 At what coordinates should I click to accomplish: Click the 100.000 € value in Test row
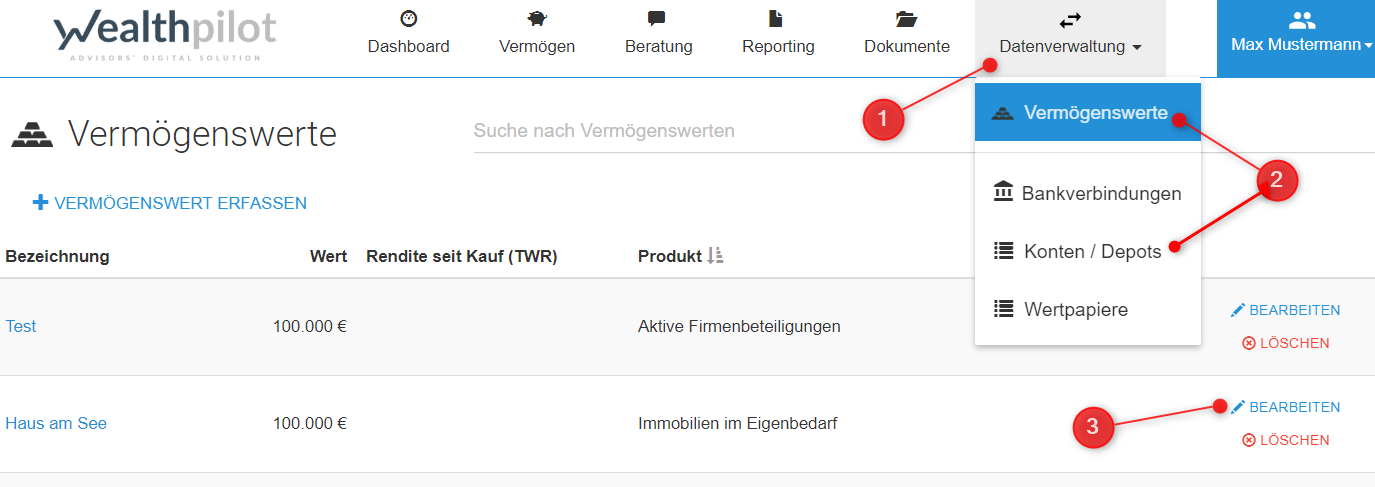pos(310,326)
